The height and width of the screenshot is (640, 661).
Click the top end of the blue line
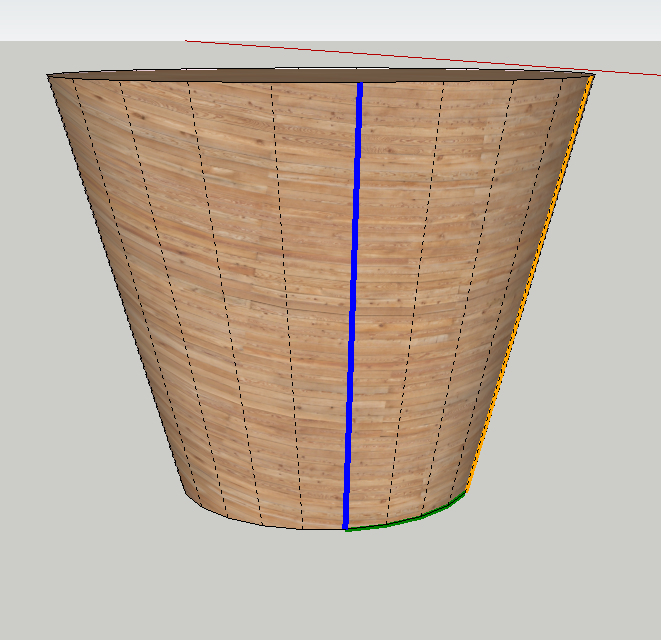pyautogui.click(x=360, y=84)
